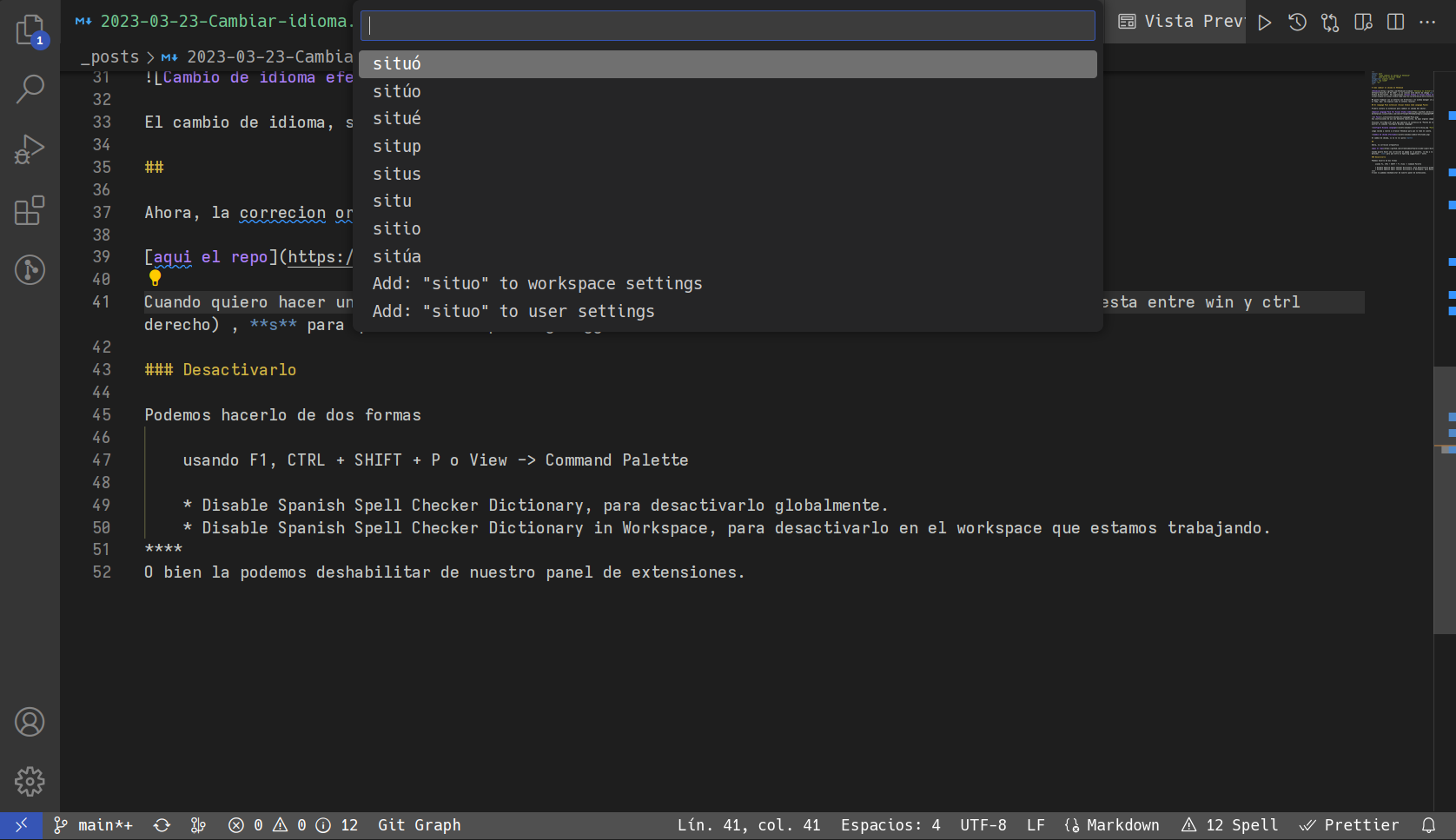Viewport: 1456px width, 840px height.
Task: Click the "usando F1, CTRL + SHIFT" line
Action: (x=435, y=460)
